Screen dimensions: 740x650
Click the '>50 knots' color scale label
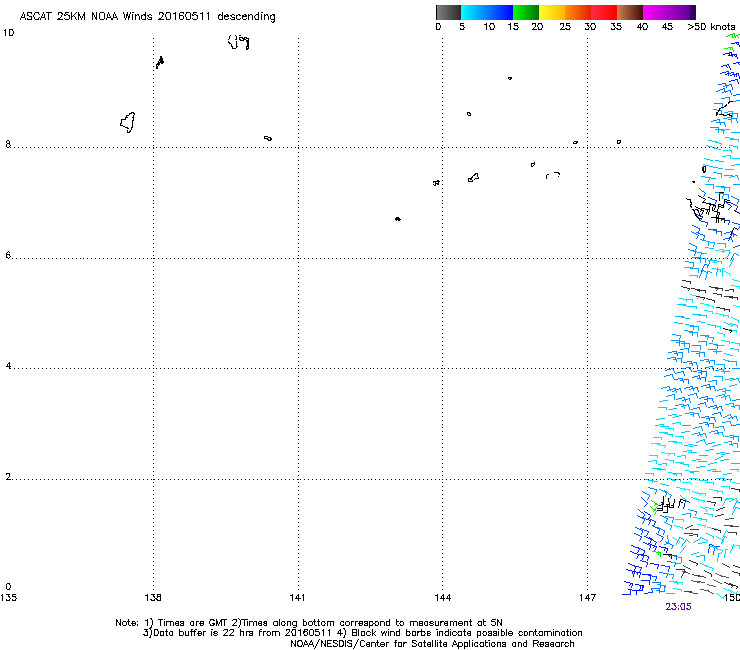(711, 27)
